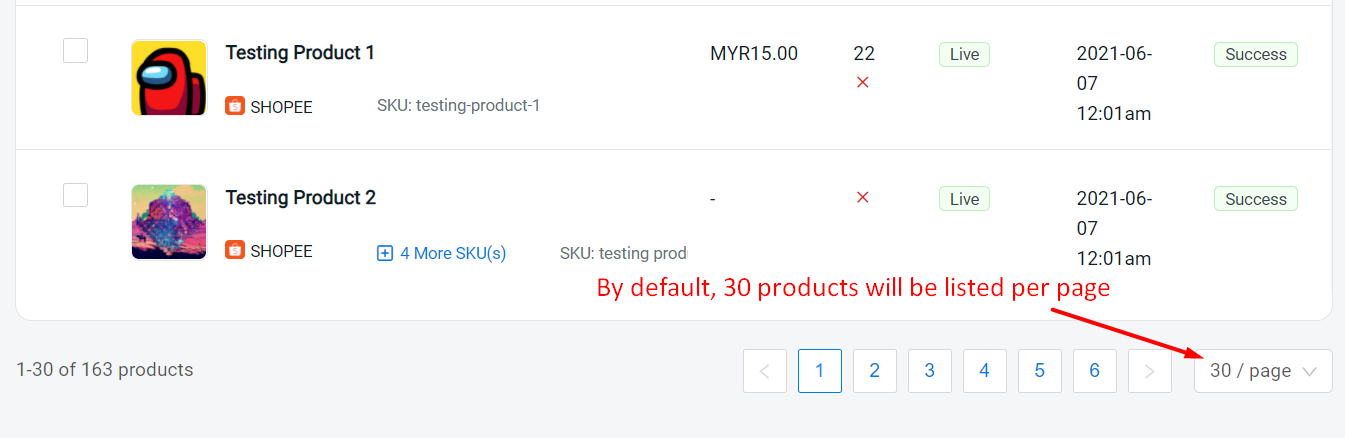Expand 4 More SKU(s) for Testing Product 2

452,254
